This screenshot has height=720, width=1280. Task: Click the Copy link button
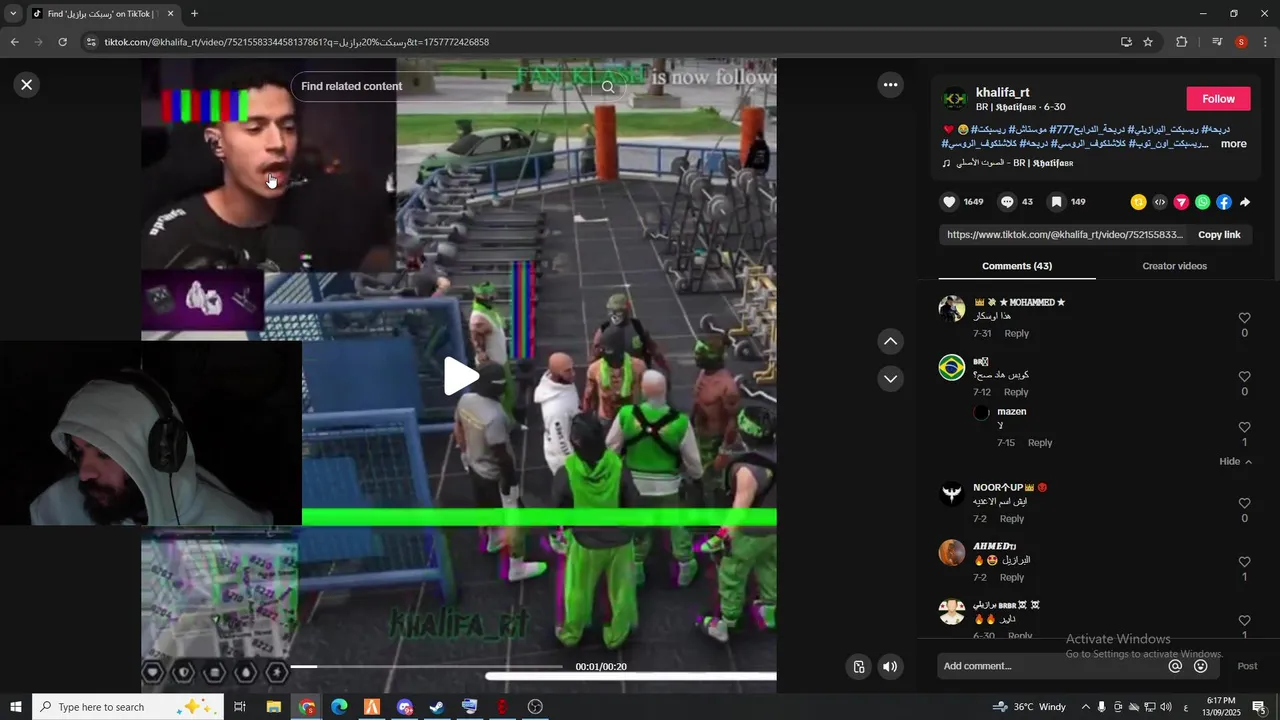[1219, 235]
